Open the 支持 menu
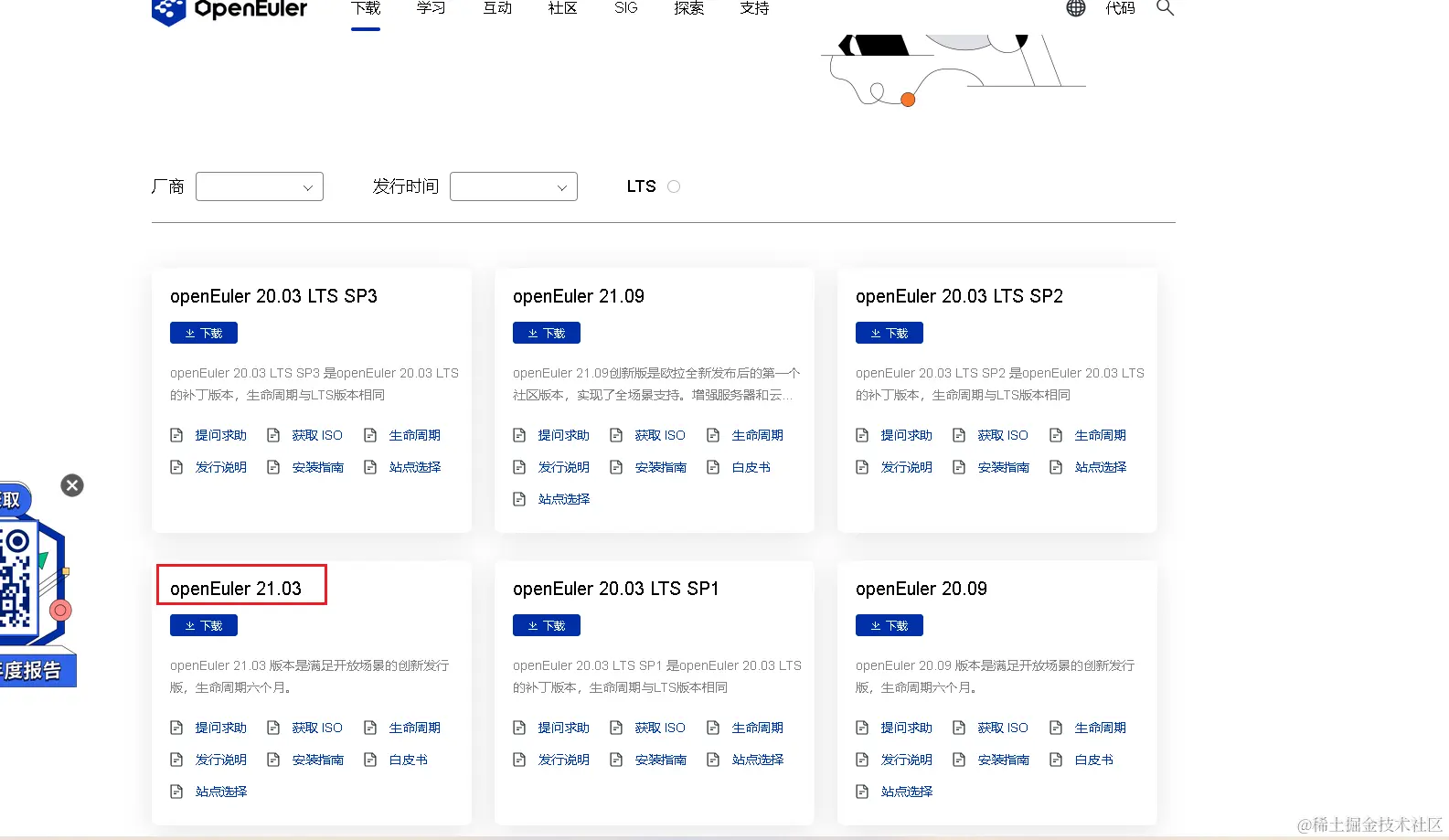Screen dimensions: 1449x840 (x=754, y=8)
